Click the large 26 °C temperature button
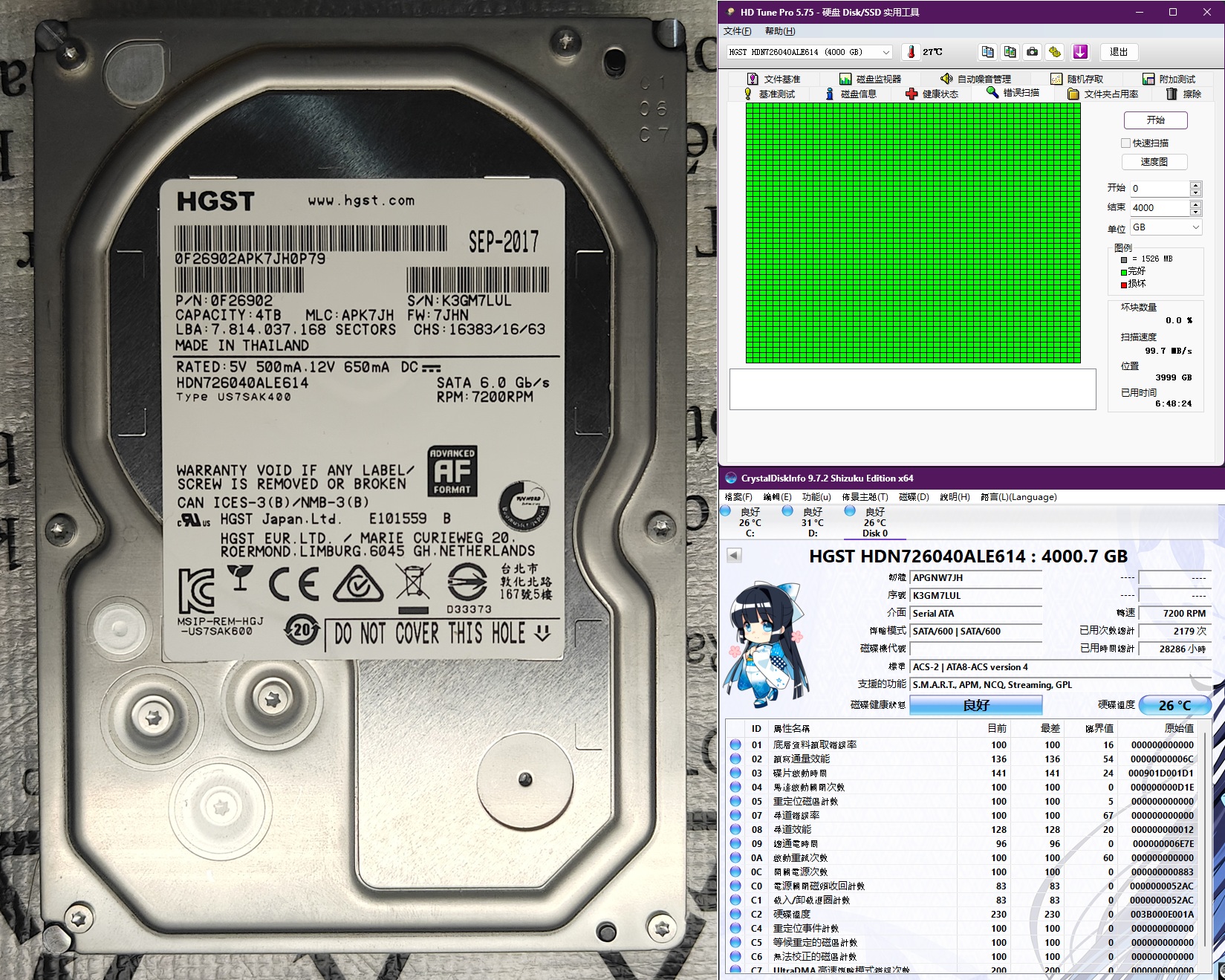This screenshot has width=1225, height=980. [x=1174, y=705]
